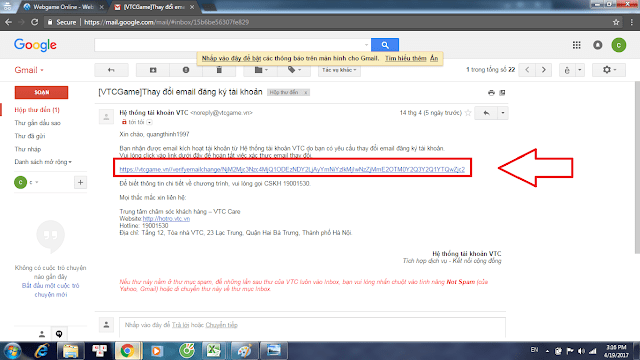Click the blue search button
The width and height of the screenshot is (640, 360).
coord(384,45)
